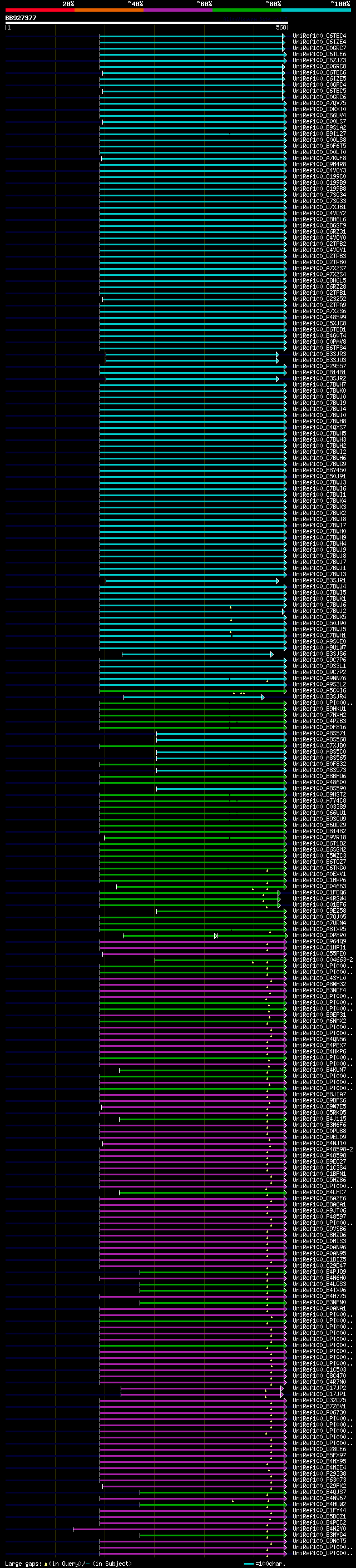This screenshot has width=356, height=1568.
Task: Select the UniRef100_B3SJS6 label
Action: [x=319, y=654]
